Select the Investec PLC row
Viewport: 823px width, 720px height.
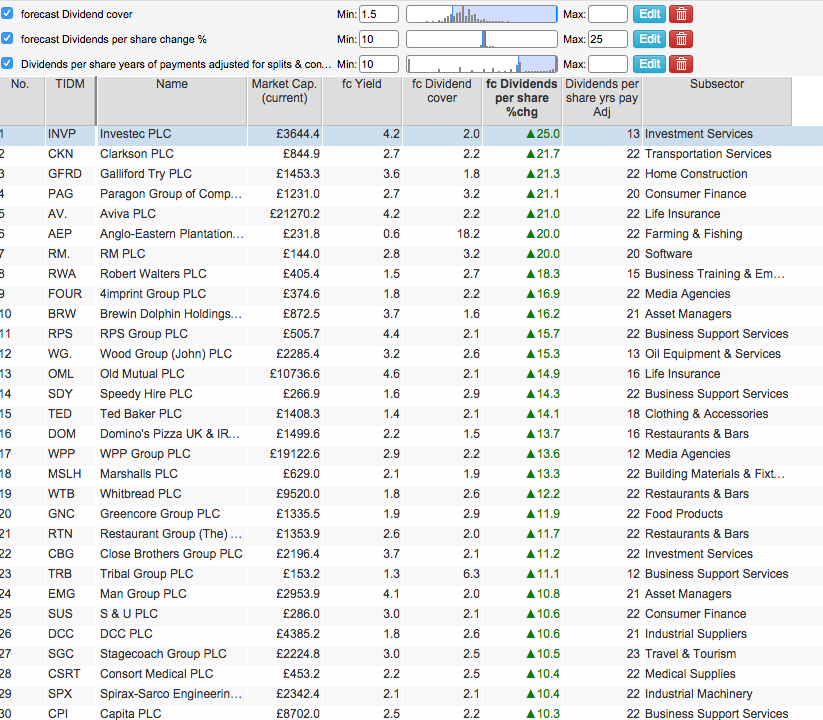(412, 134)
